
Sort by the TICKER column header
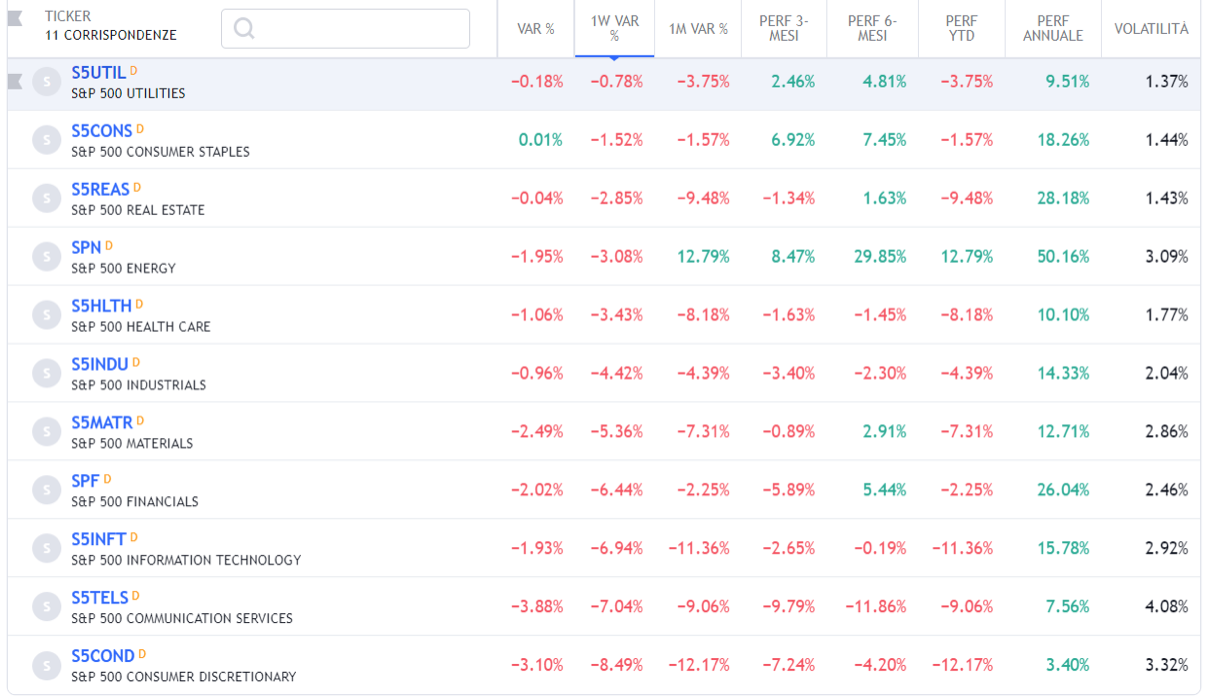pyautogui.click(x=67, y=17)
